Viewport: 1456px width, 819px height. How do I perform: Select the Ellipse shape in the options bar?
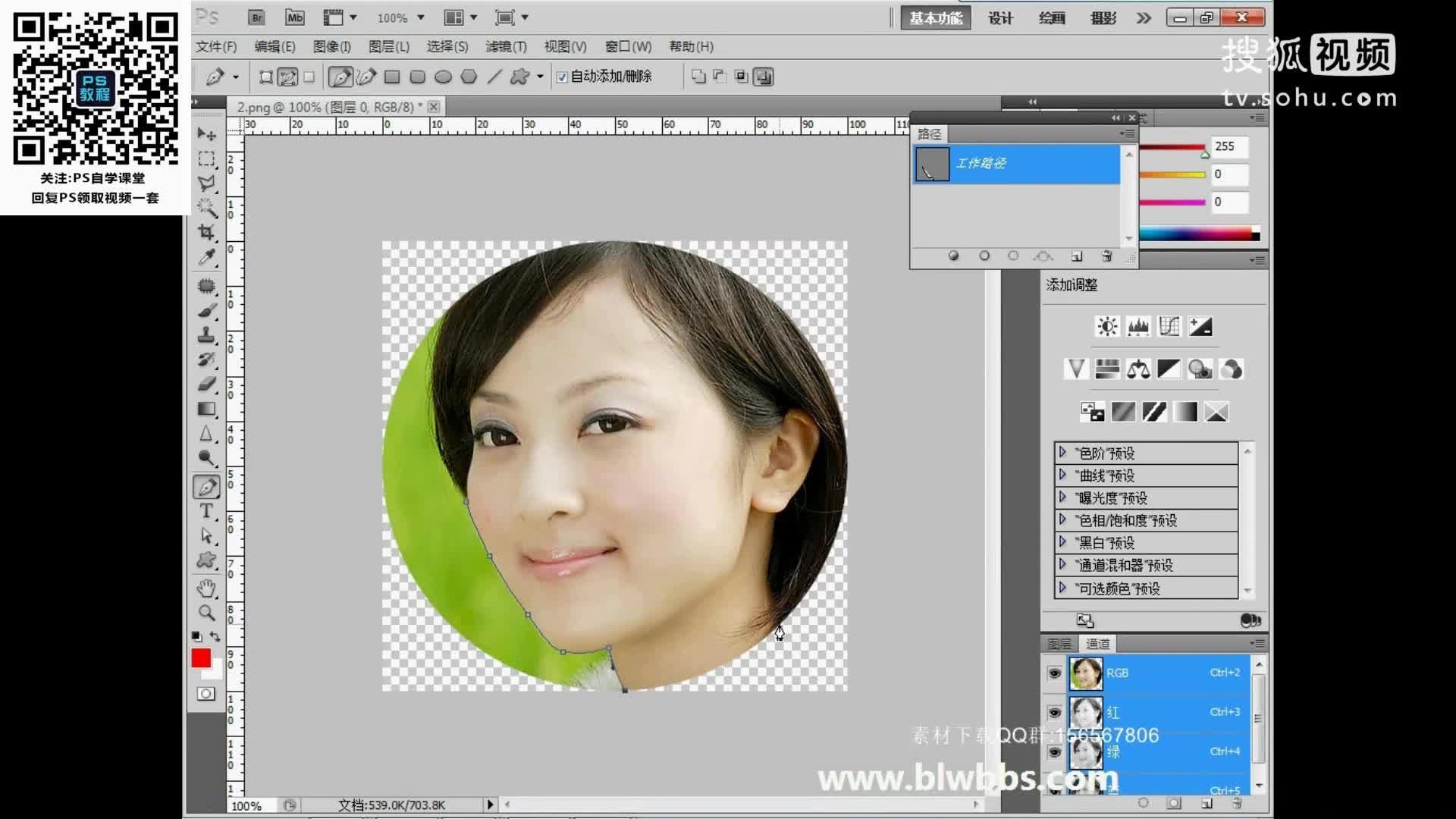pos(443,76)
